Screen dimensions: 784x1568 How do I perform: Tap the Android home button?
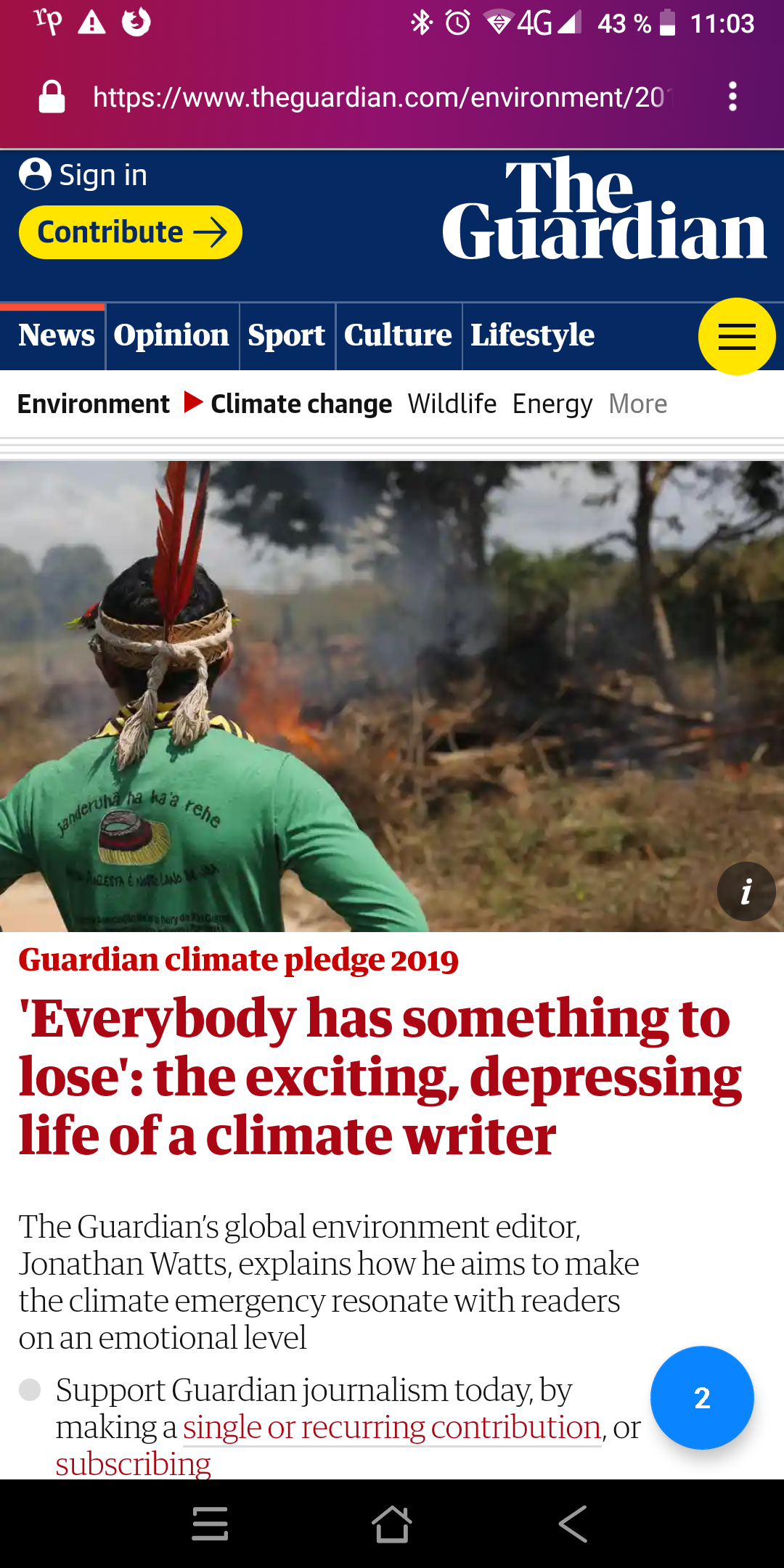pyautogui.click(x=392, y=1524)
